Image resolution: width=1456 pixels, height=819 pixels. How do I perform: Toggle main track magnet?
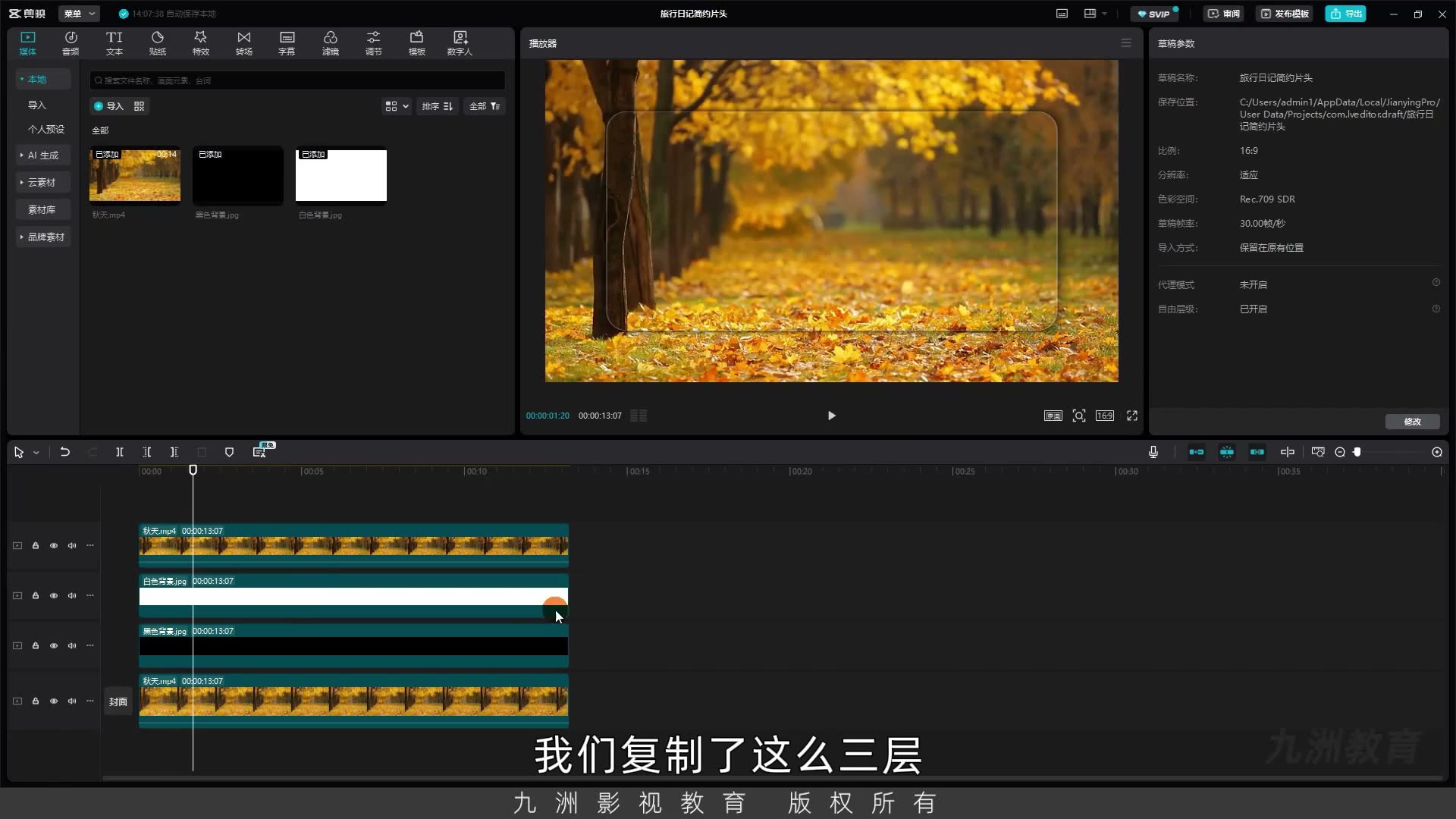coord(1196,452)
